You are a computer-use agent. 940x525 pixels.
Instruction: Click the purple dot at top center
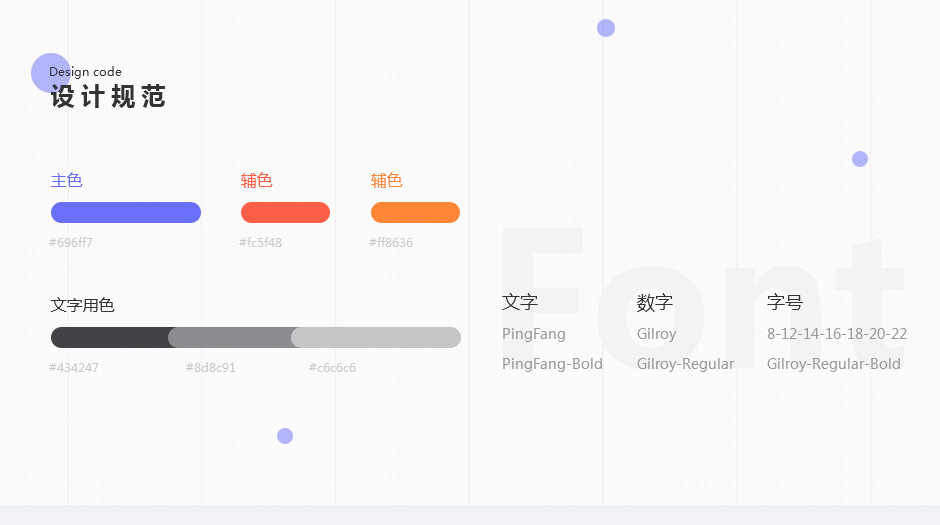[x=606, y=28]
